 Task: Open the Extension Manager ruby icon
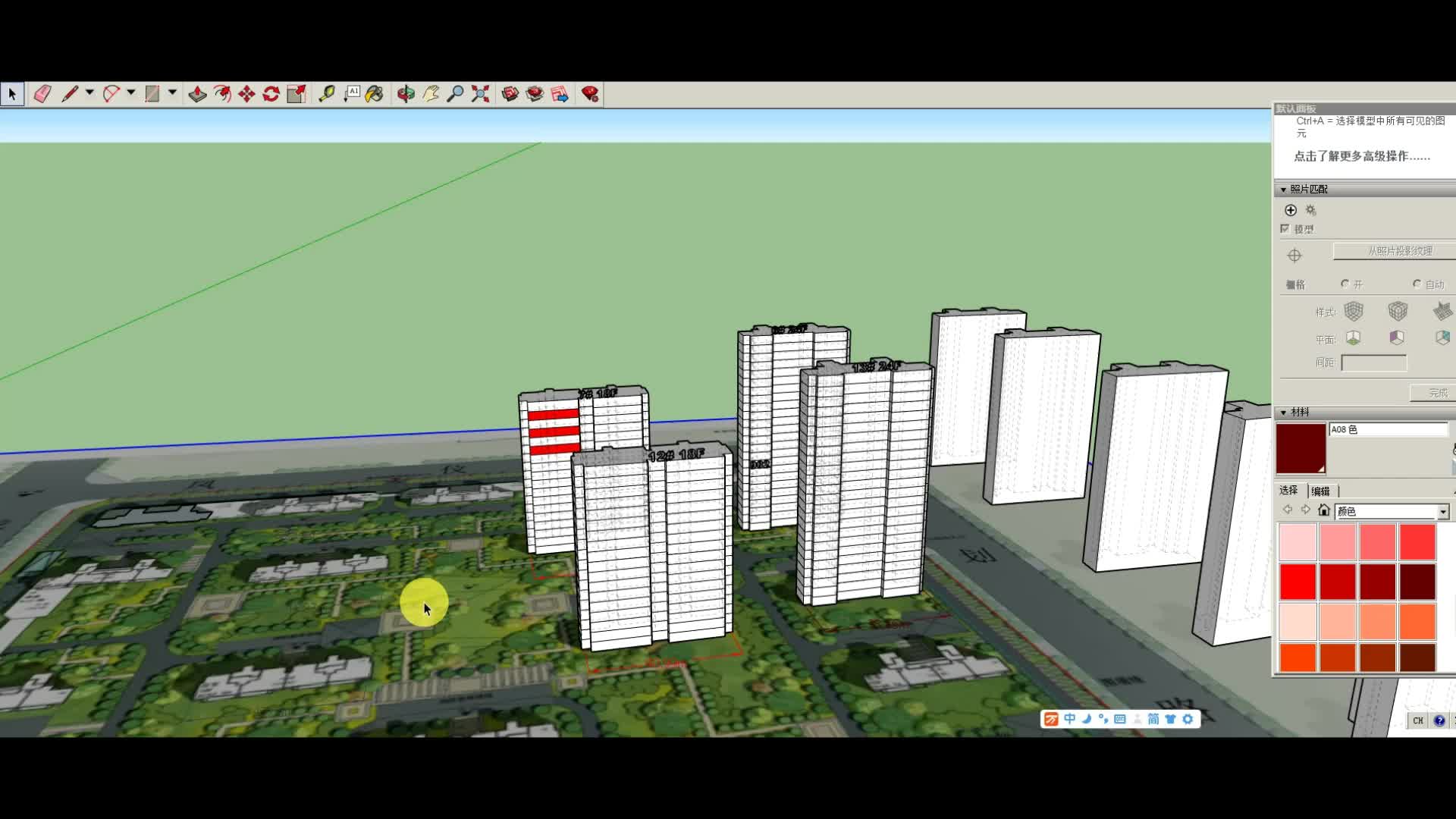coord(590,94)
